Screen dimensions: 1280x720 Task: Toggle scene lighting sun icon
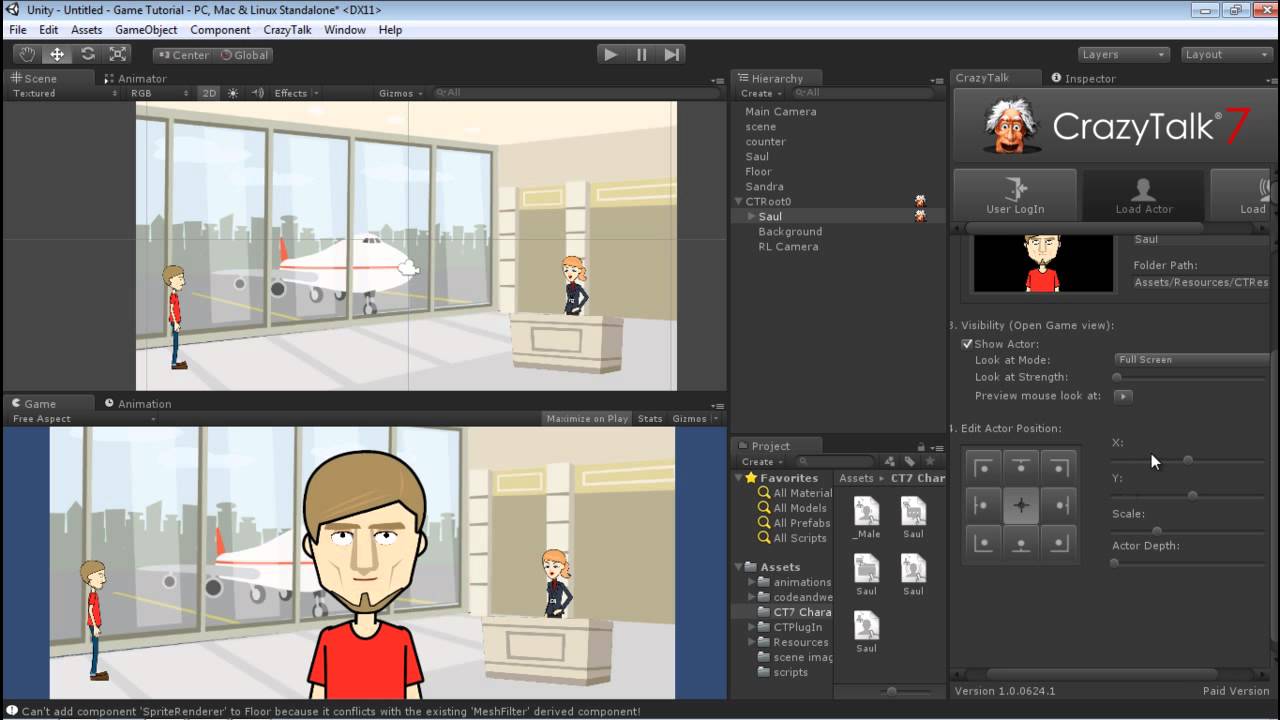coord(233,93)
